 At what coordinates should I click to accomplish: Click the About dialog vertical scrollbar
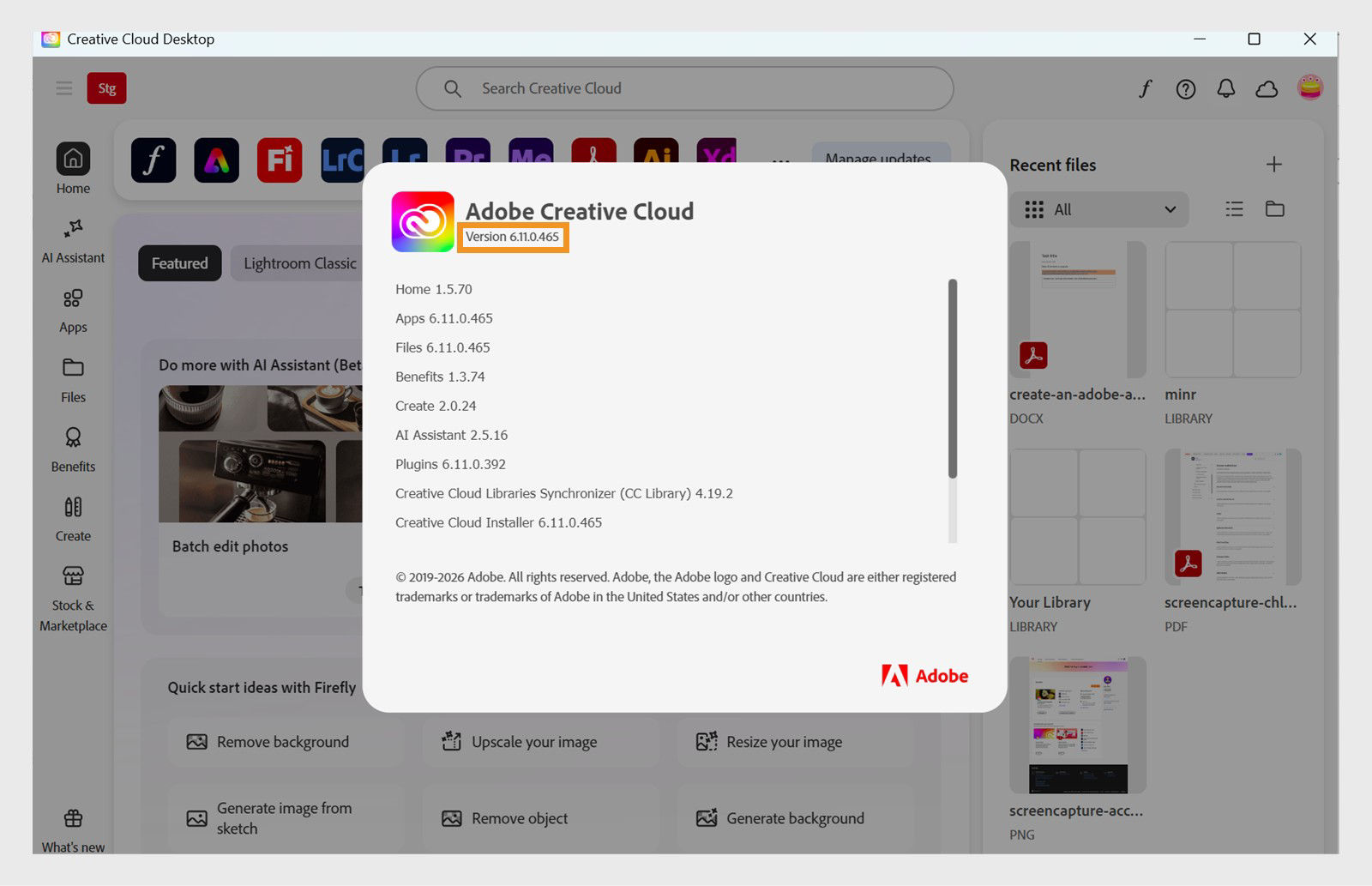(953, 378)
